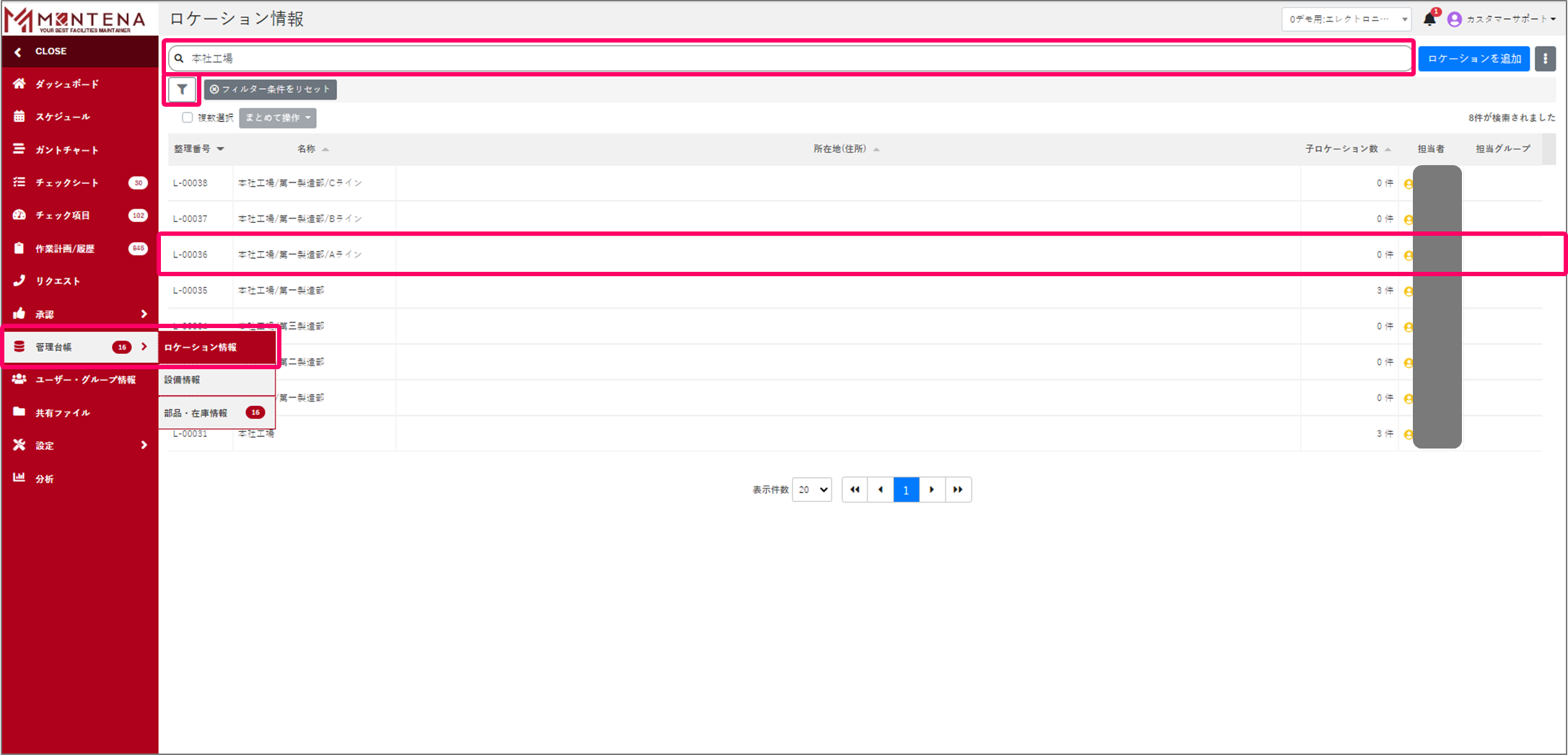Image resolution: width=1568 pixels, height=755 pixels.
Task: Click the next page arrow
Action: tap(932, 490)
